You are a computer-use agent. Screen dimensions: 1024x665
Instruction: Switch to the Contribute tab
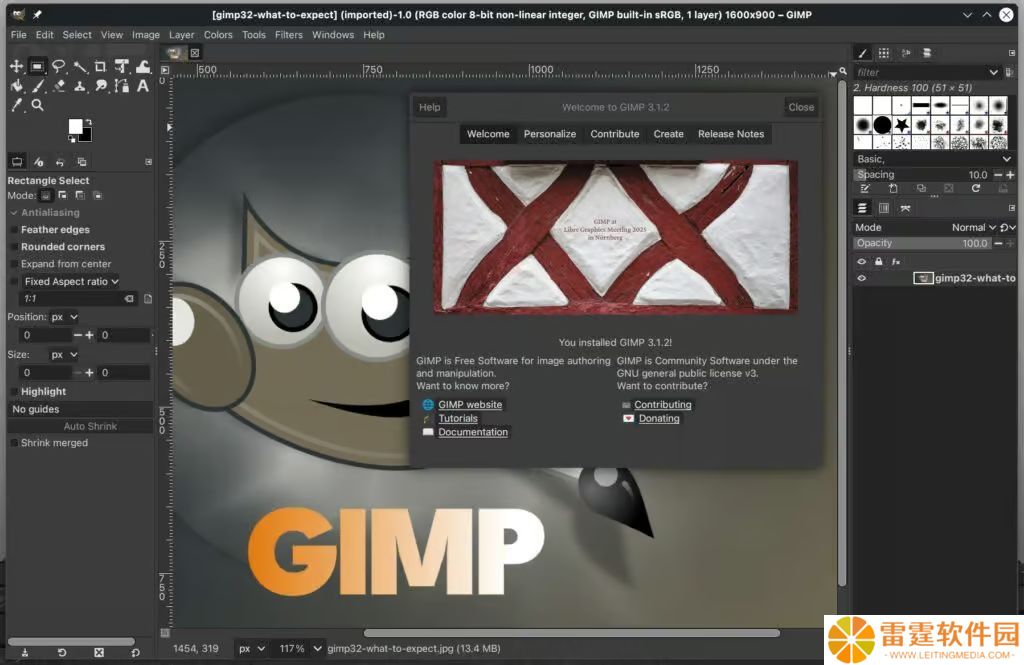[x=615, y=134]
